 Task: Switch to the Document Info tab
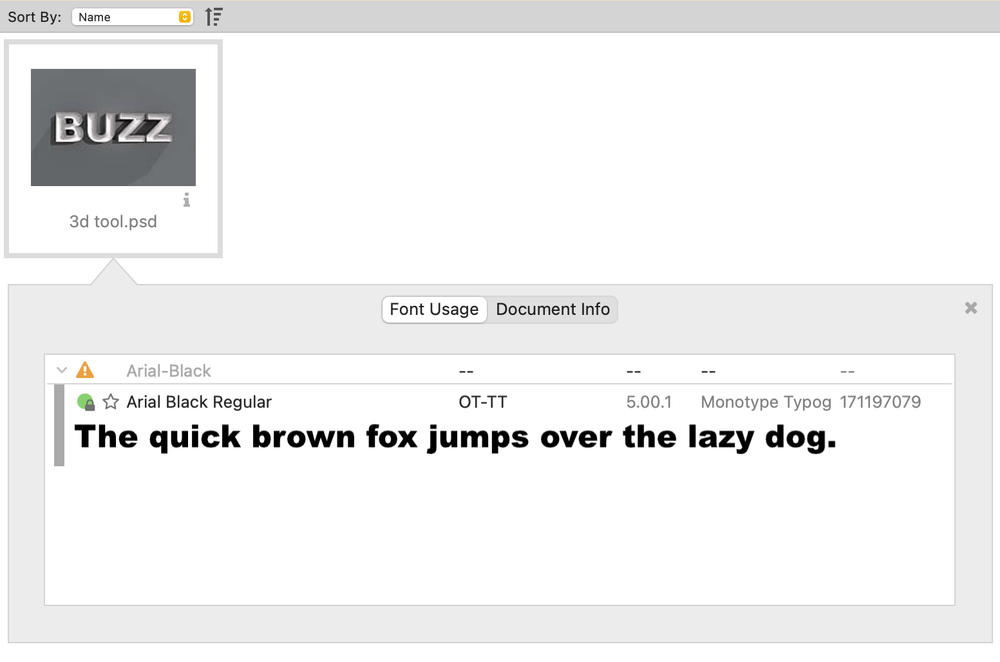coord(553,309)
